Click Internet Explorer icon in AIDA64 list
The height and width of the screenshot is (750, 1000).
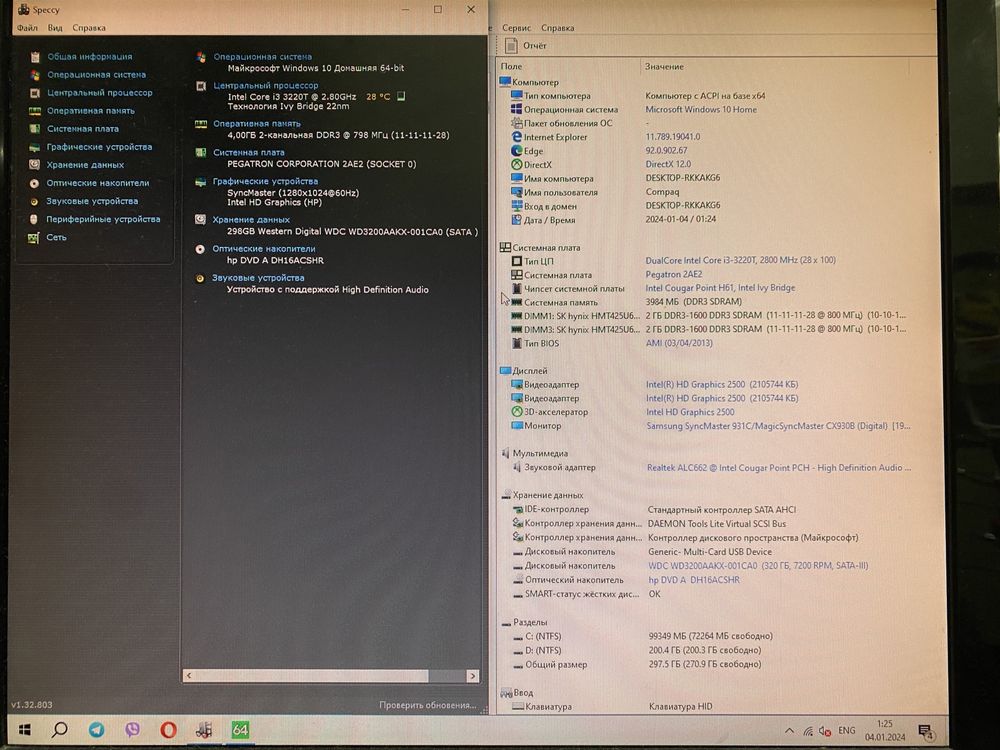517,137
